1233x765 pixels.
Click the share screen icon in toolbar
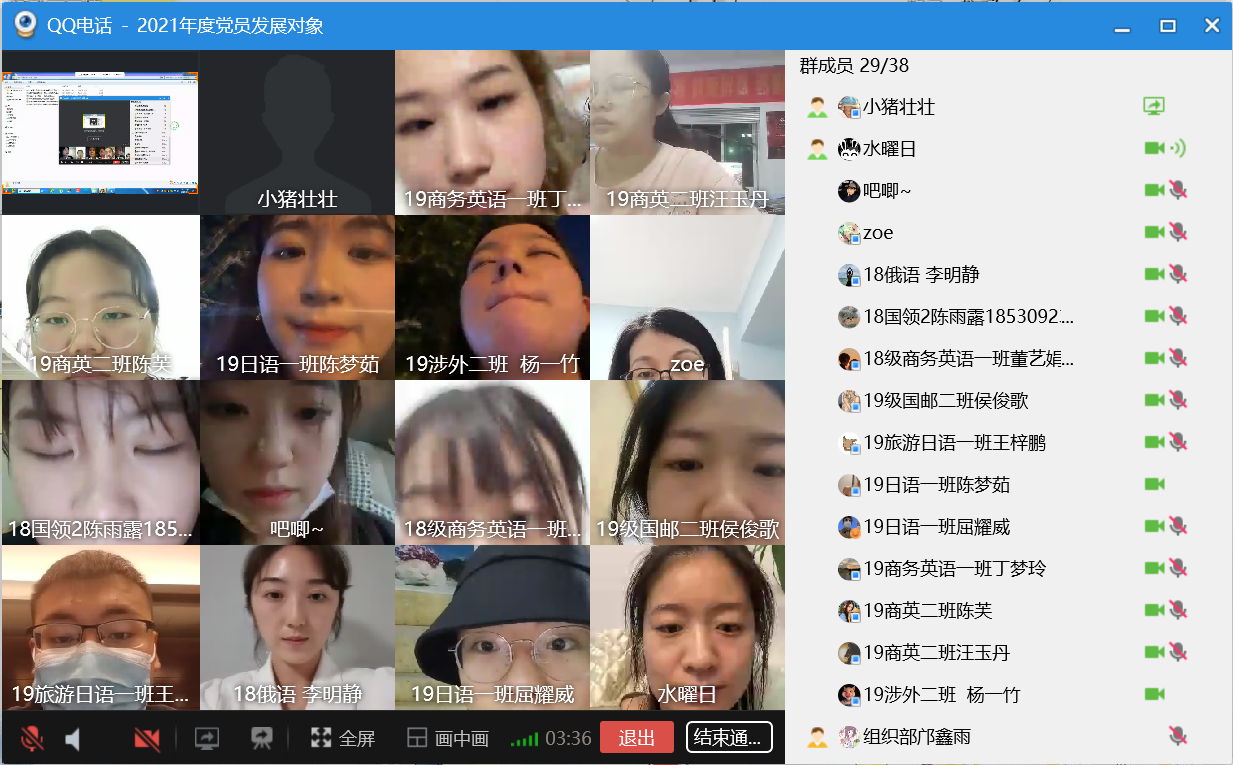click(x=207, y=739)
